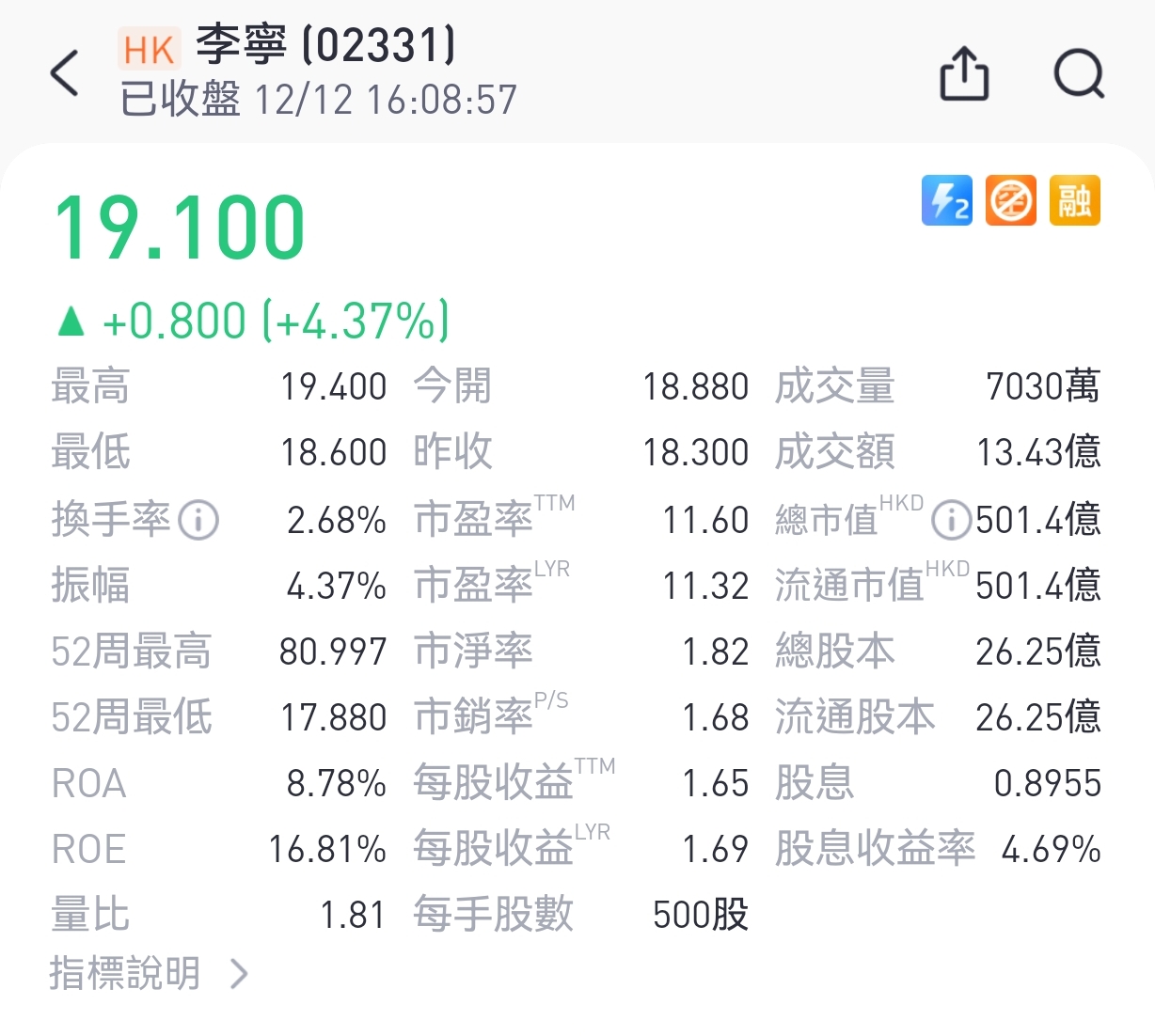Image resolution: width=1155 pixels, height=1036 pixels.
Task: Tap the ROA value 8.78%
Action: (337, 783)
